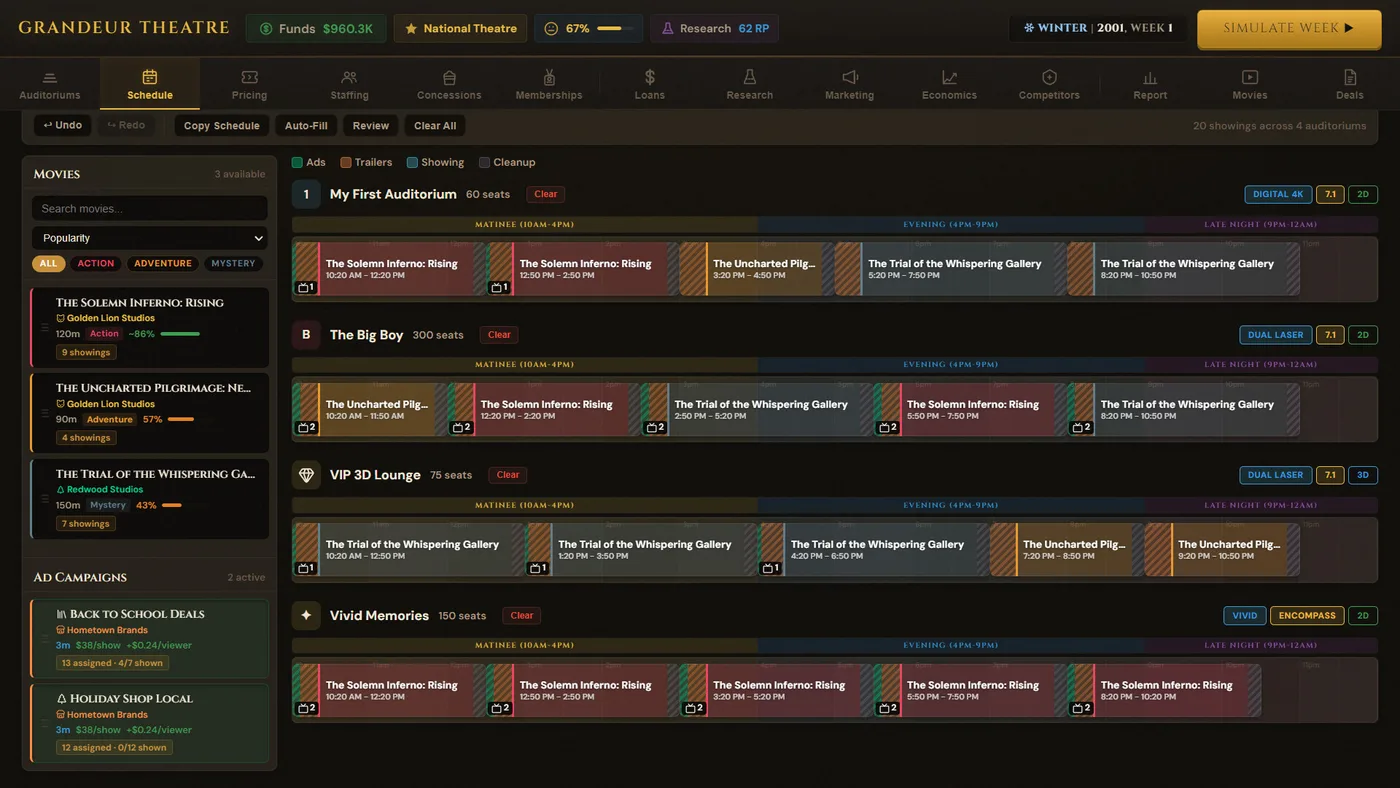The width and height of the screenshot is (1400, 788).
Task: Open the Auditoriums section icon
Action: pyautogui.click(x=49, y=77)
